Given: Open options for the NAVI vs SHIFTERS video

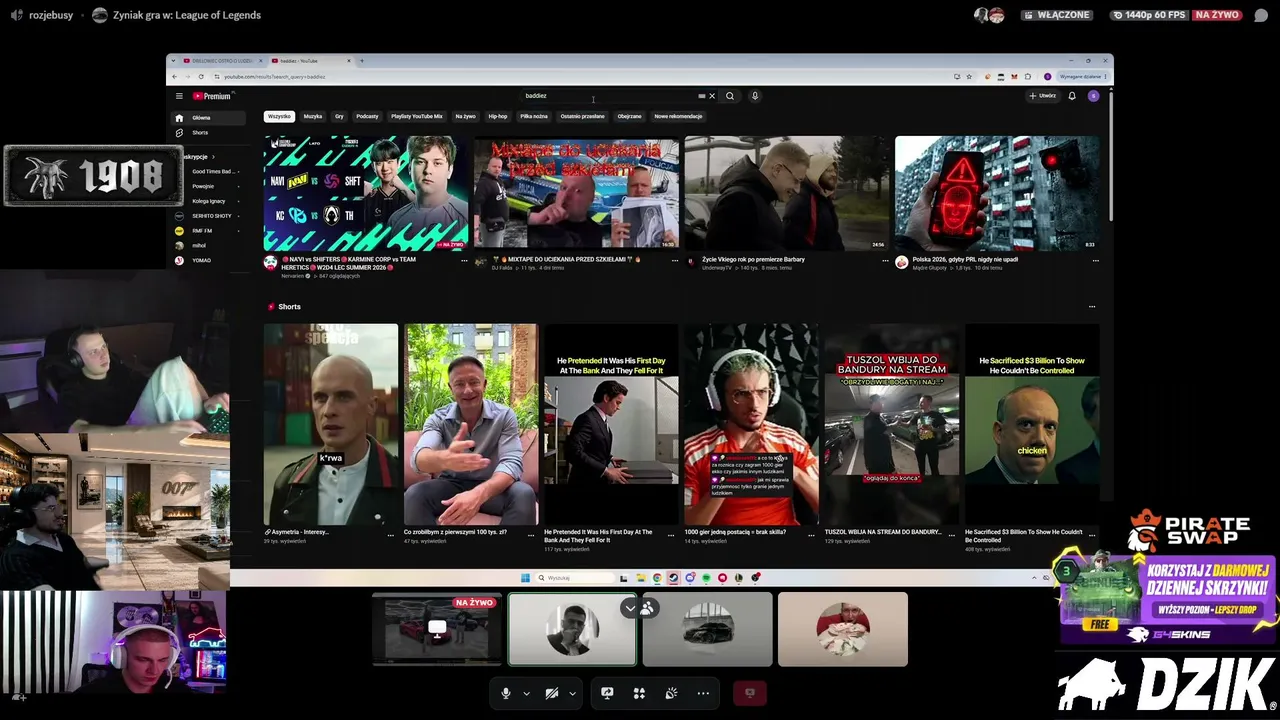Looking at the screenshot, I should (464, 261).
